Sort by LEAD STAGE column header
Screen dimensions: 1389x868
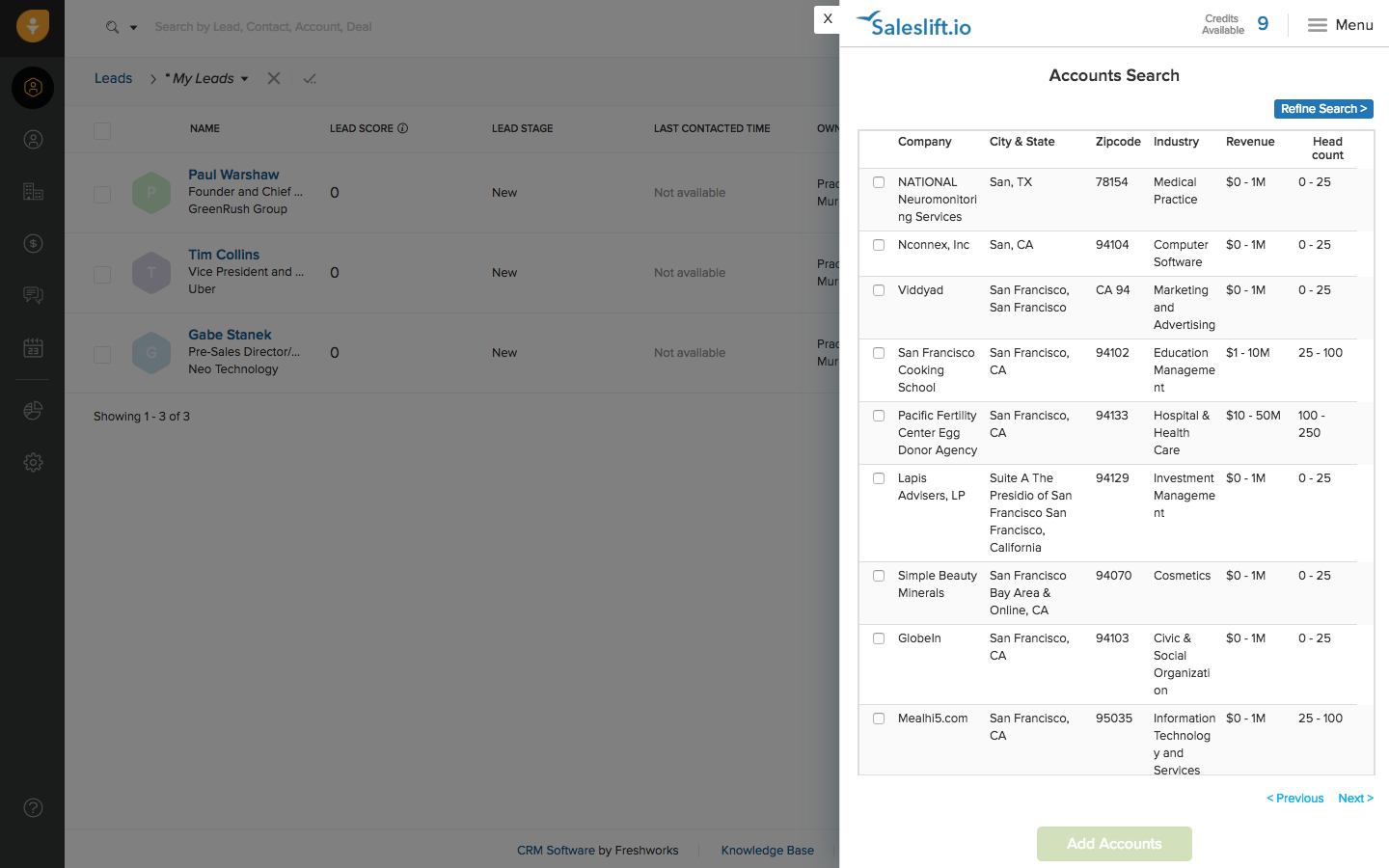tap(522, 128)
